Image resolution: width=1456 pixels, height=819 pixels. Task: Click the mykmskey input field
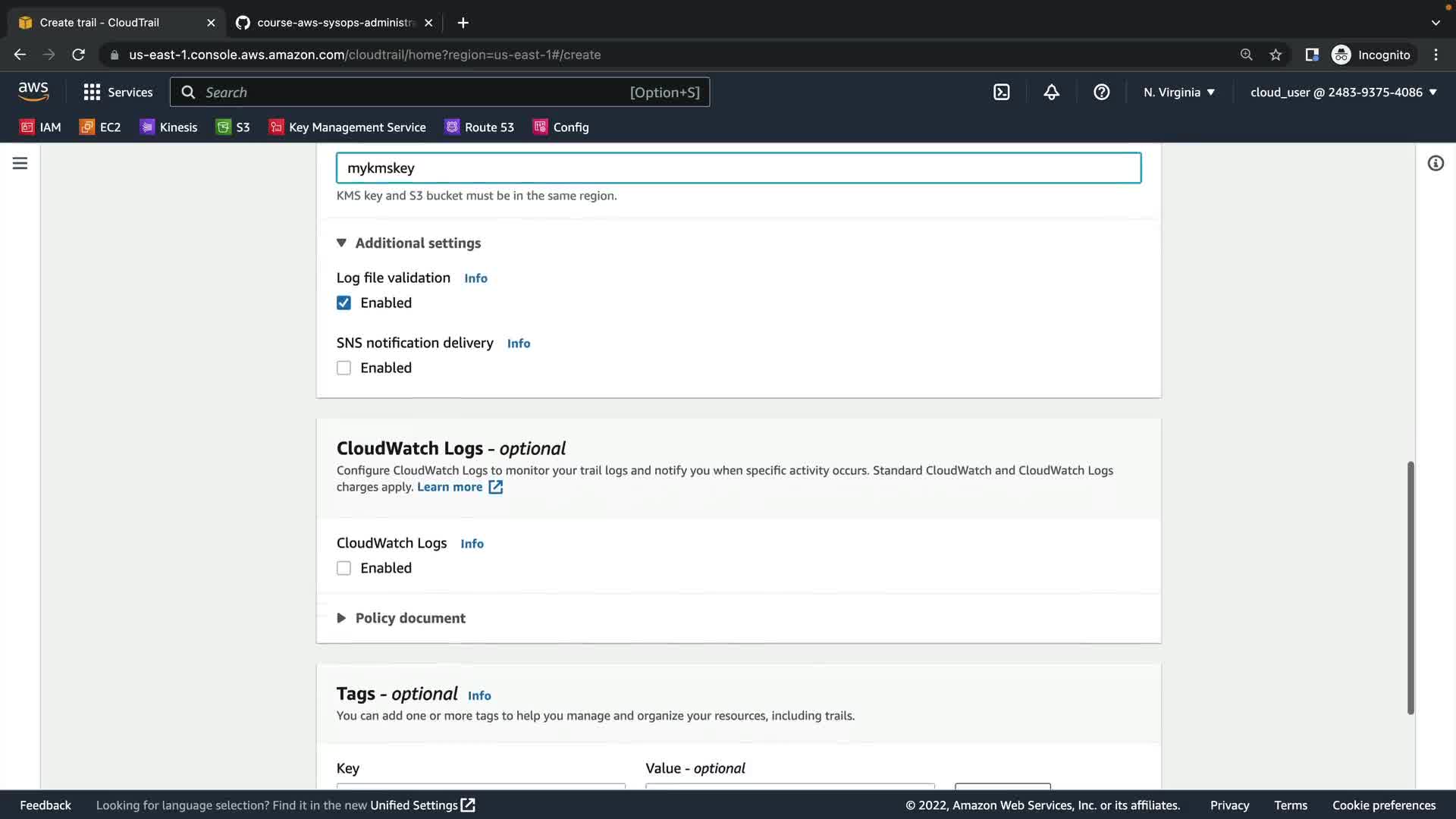click(x=738, y=168)
